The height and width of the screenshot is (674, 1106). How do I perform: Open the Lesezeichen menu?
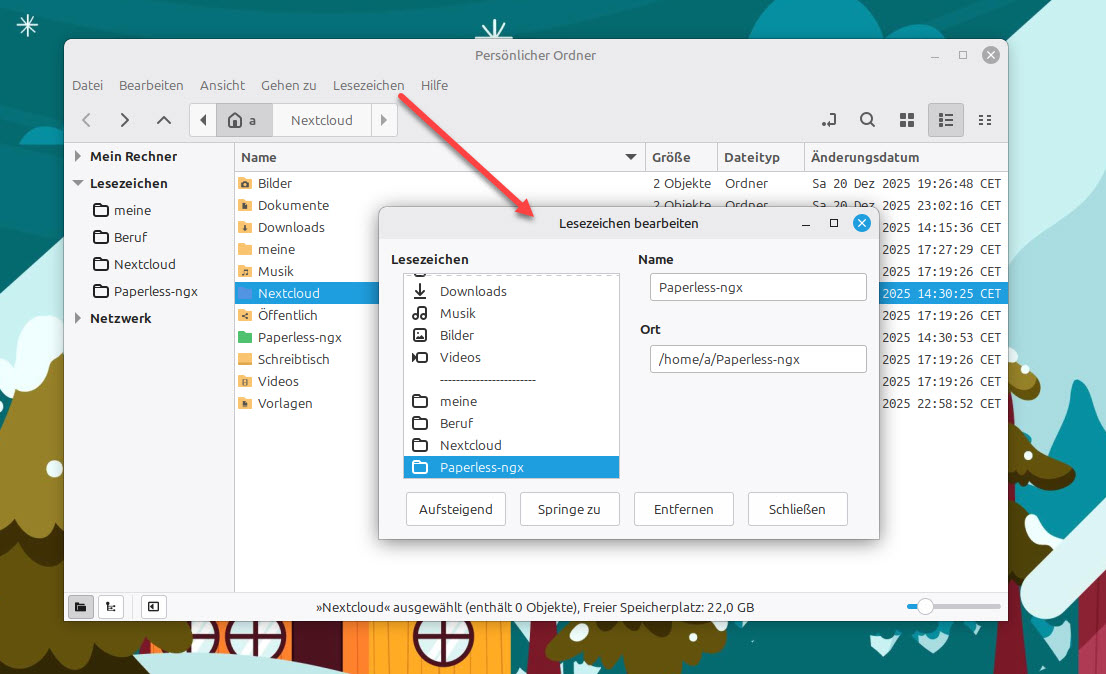(x=368, y=86)
